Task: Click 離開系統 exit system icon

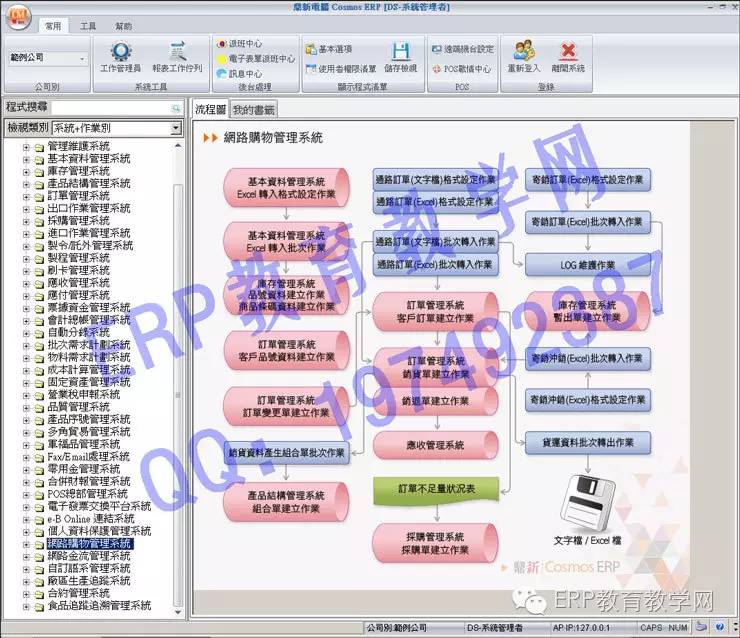Action: [x=568, y=57]
